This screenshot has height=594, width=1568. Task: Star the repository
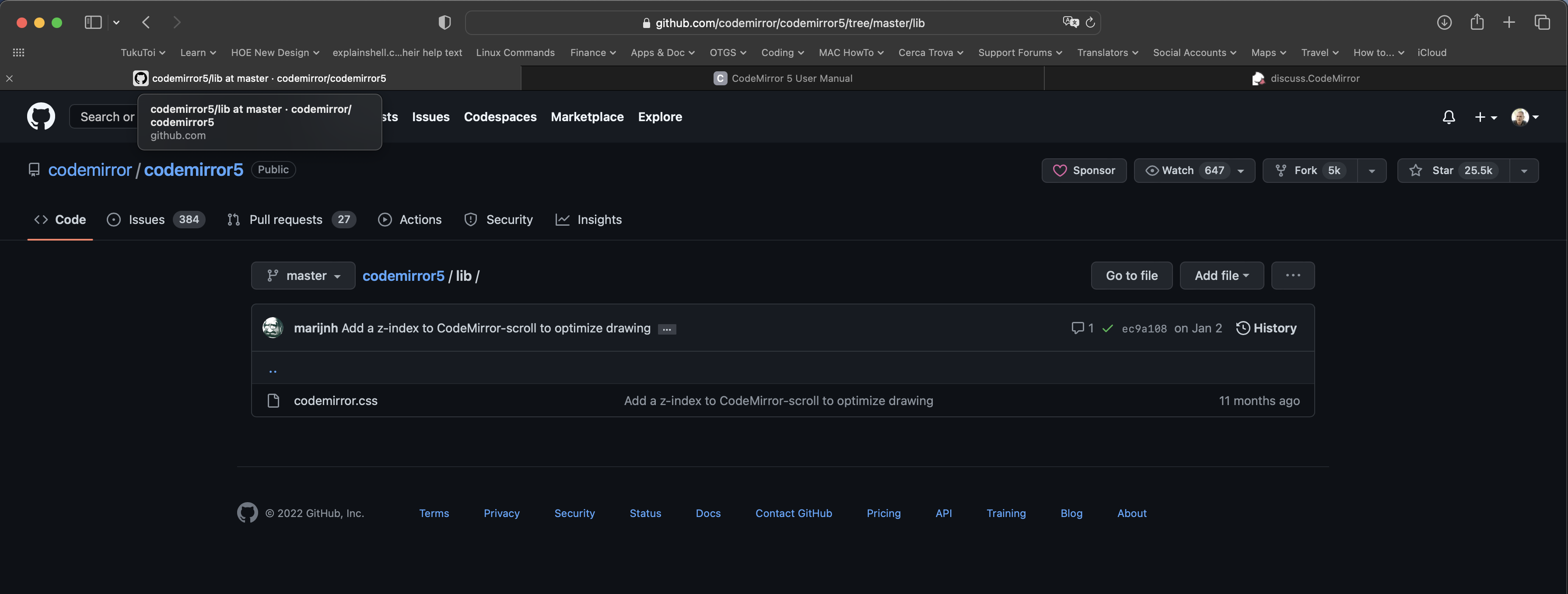(x=1453, y=171)
